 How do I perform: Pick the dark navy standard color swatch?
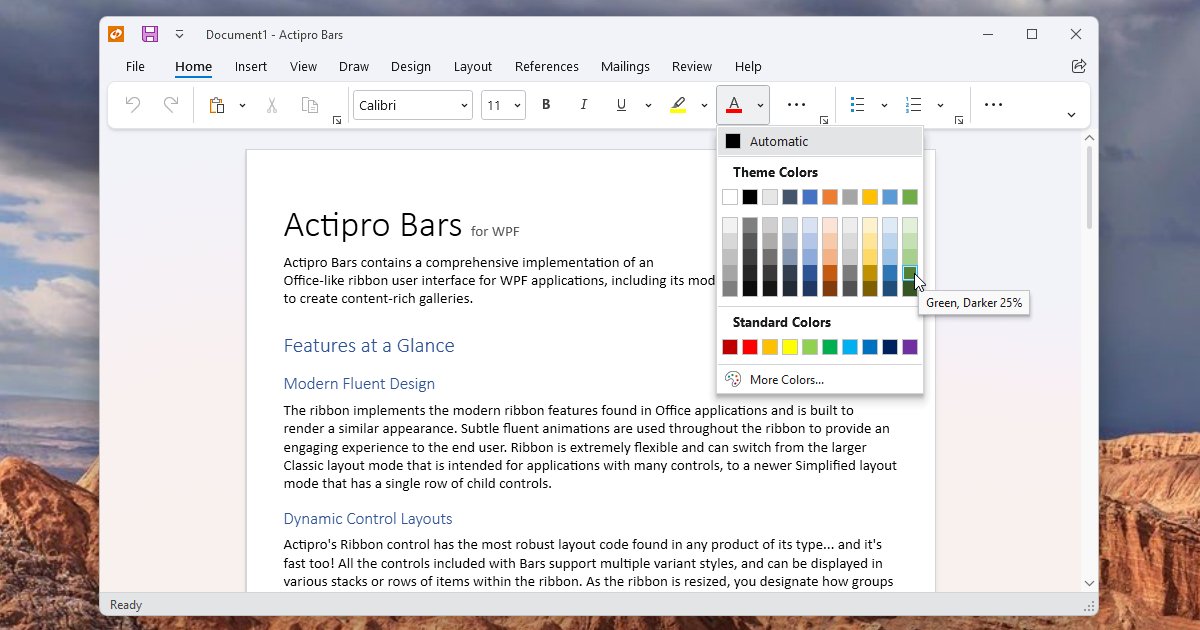pyautogui.click(x=890, y=347)
